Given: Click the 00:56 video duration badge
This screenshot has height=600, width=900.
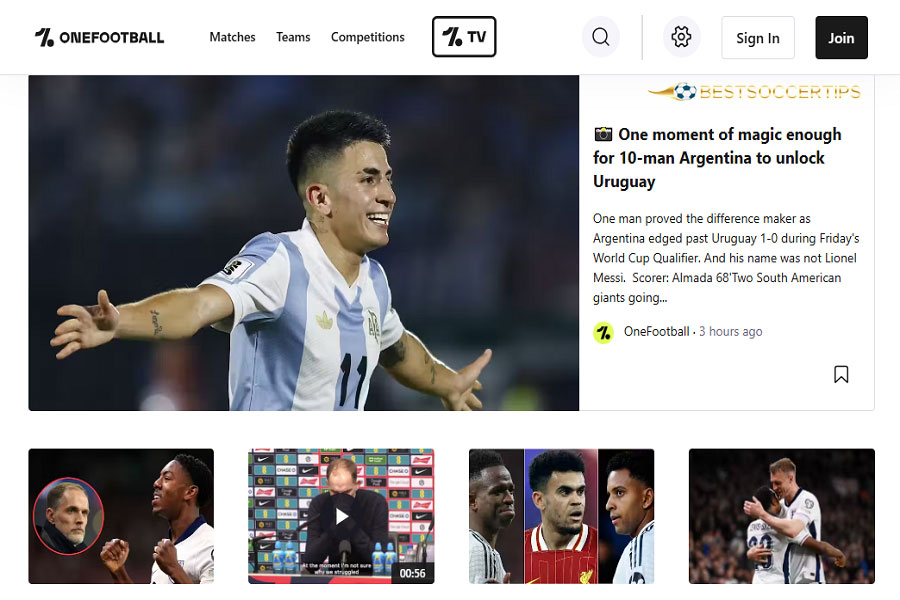Looking at the screenshot, I should tap(413, 573).
